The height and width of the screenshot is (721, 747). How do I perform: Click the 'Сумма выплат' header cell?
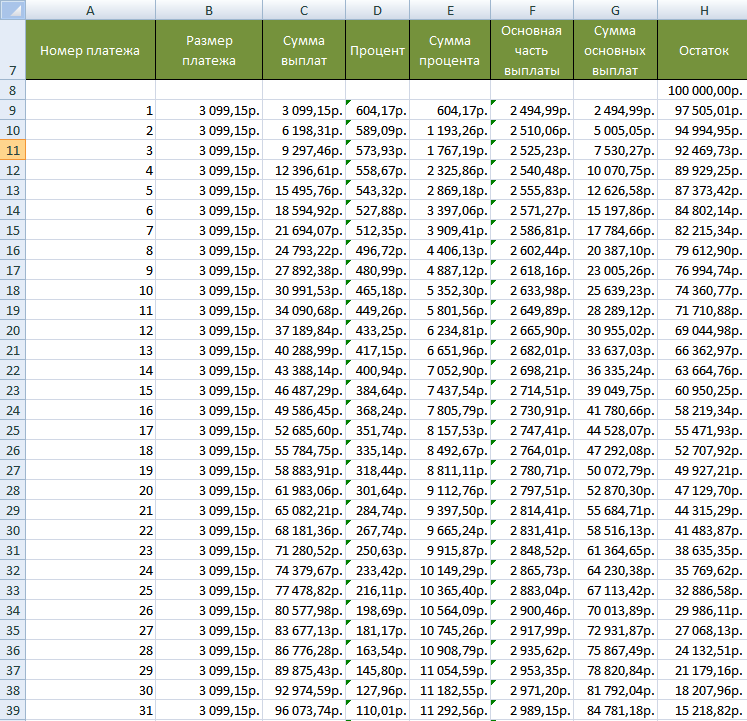[x=304, y=50]
